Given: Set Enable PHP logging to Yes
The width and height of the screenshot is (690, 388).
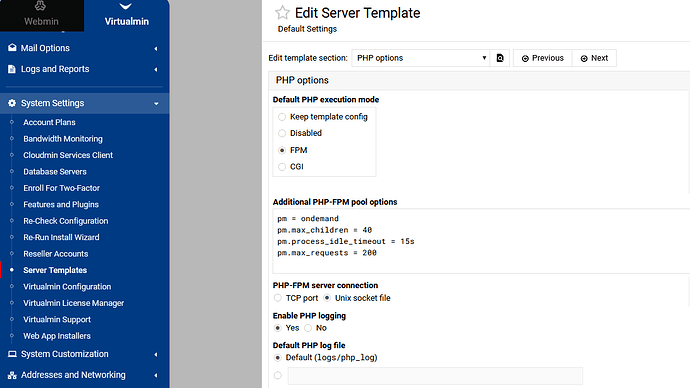Looking at the screenshot, I should [277, 328].
